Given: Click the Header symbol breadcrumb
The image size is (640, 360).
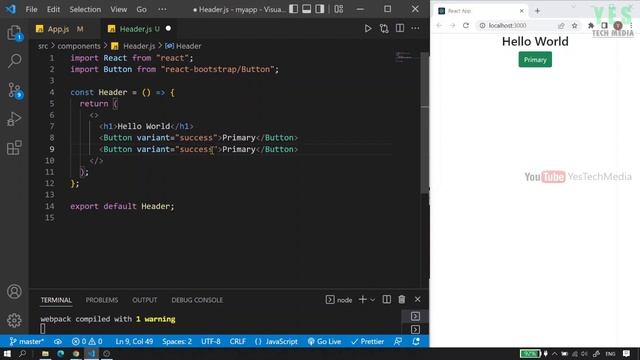Looking at the screenshot, I should coord(189,46).
